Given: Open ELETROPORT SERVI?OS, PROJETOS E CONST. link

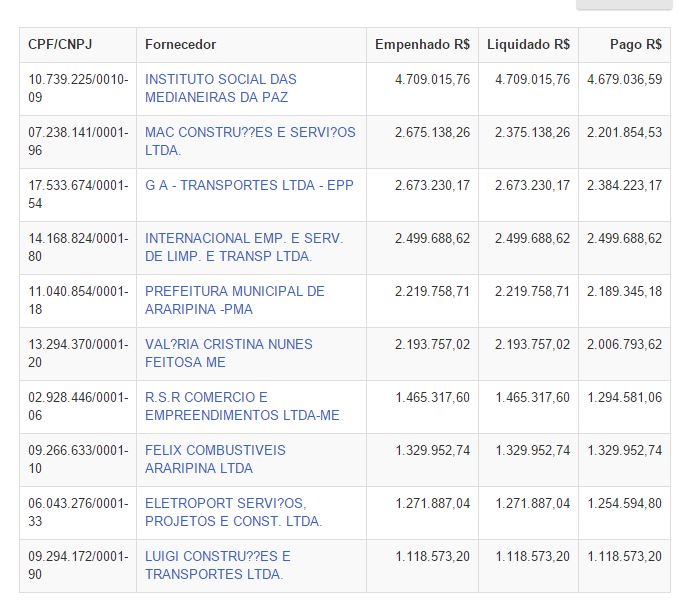Looking at the screenshot, I should [x=233, y=513].
